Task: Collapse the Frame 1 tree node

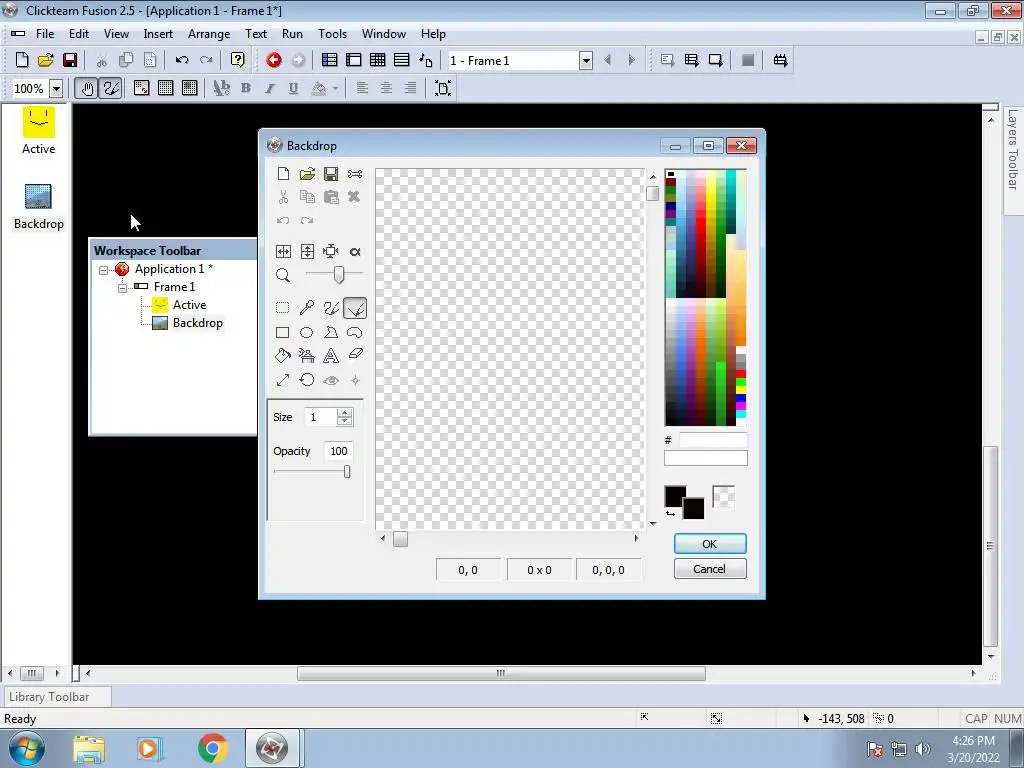Action: click(x=122, y=287)
